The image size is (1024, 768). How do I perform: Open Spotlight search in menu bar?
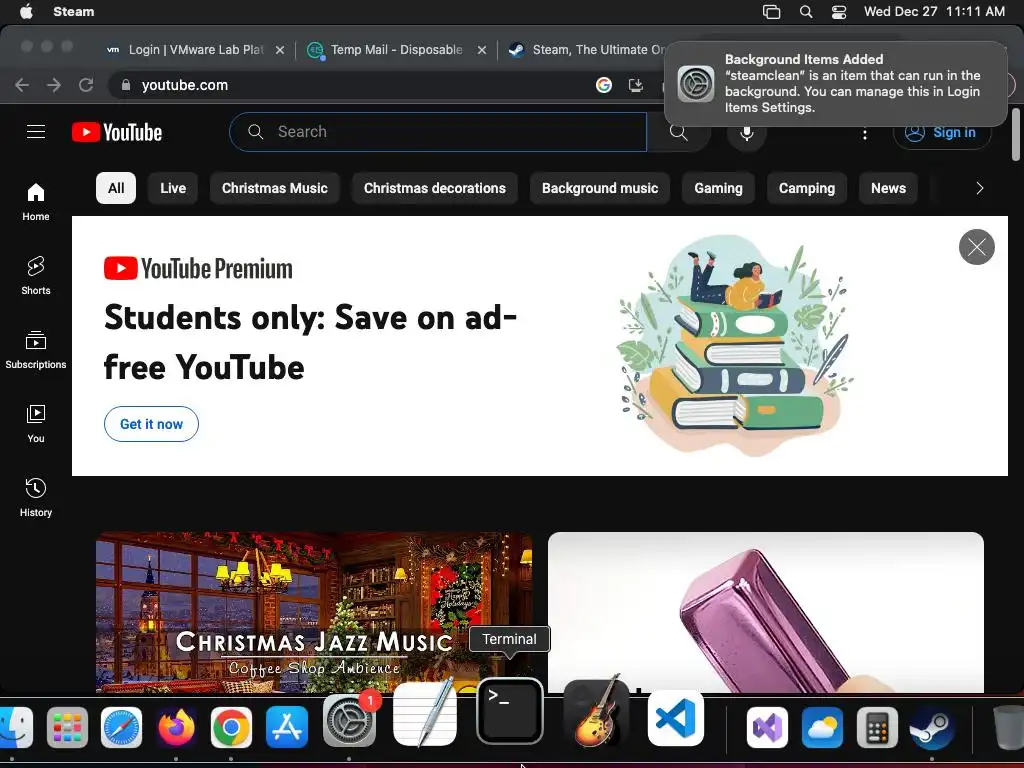(806, 11)
